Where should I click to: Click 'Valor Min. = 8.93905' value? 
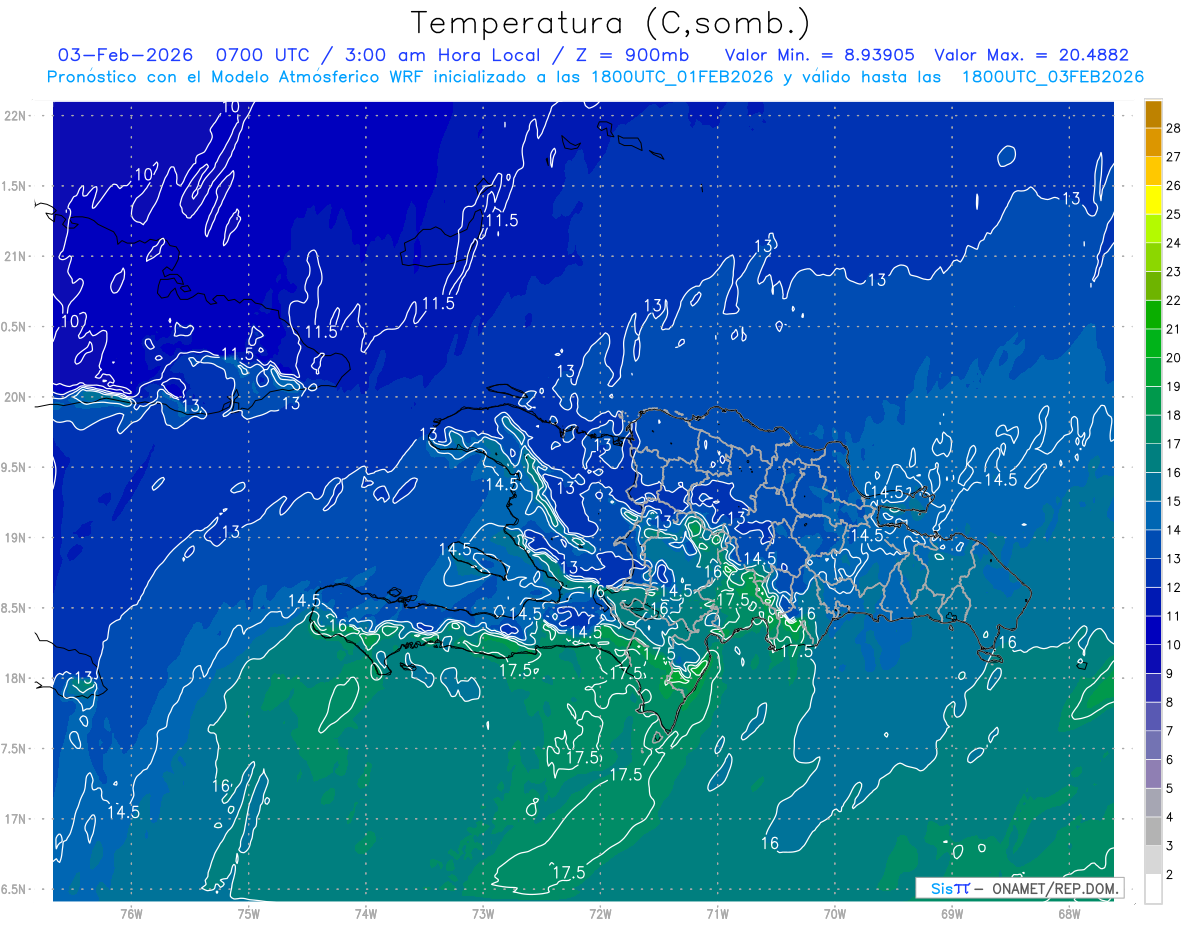(819, 55)
